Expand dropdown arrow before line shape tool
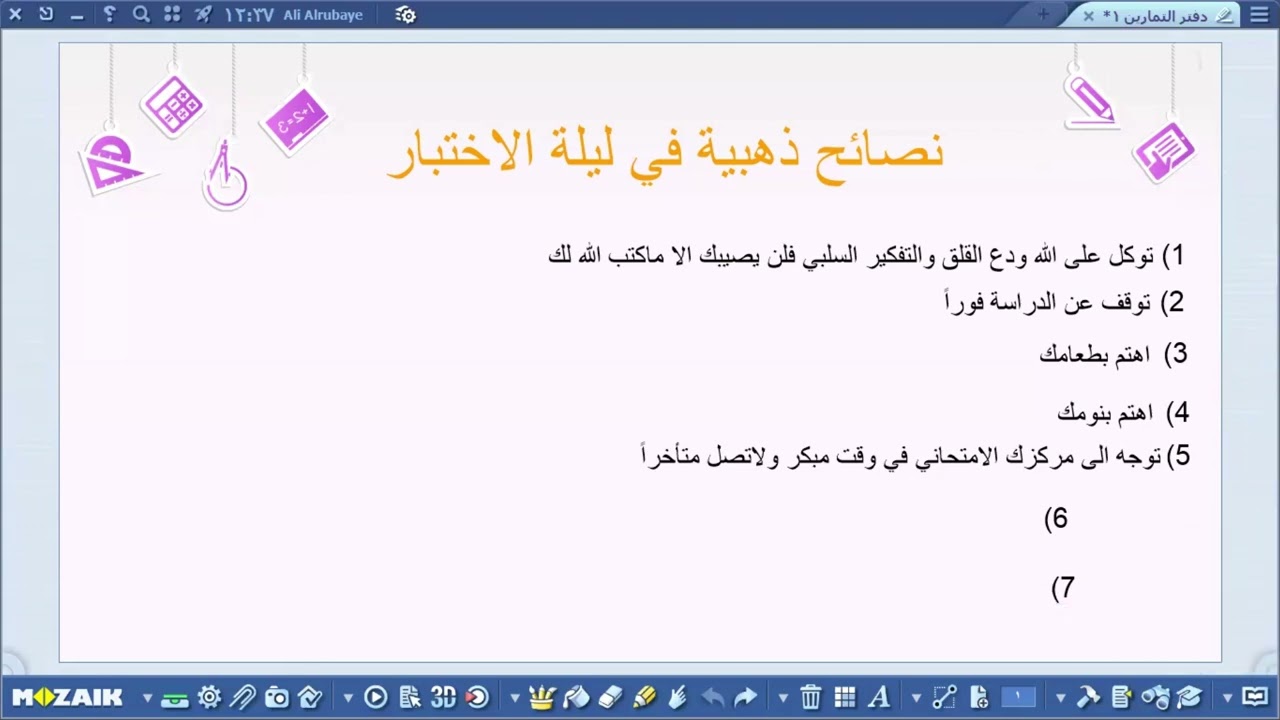 click(x=916, y=698)
